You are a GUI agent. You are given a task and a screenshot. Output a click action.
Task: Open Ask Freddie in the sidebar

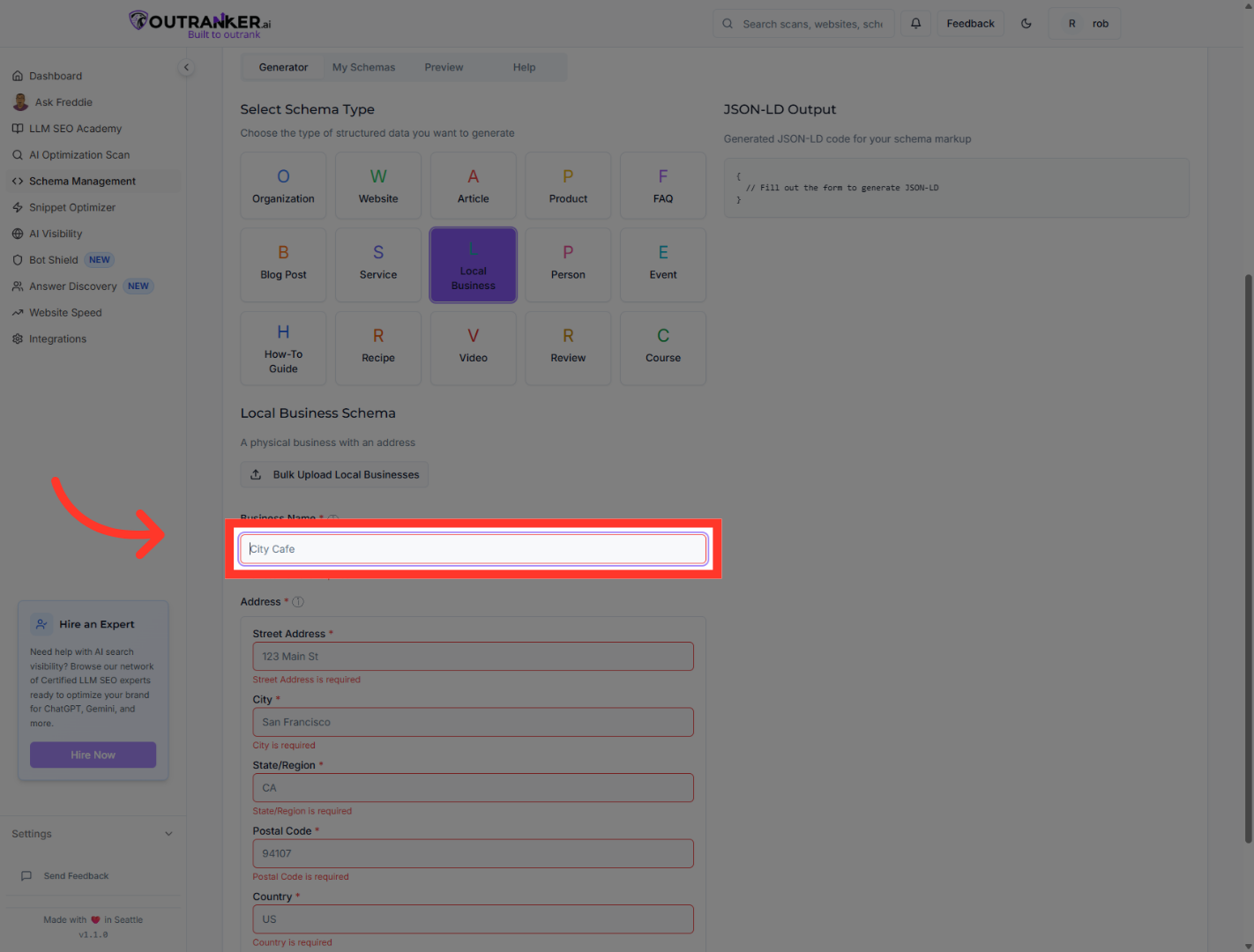click(63, 101)
